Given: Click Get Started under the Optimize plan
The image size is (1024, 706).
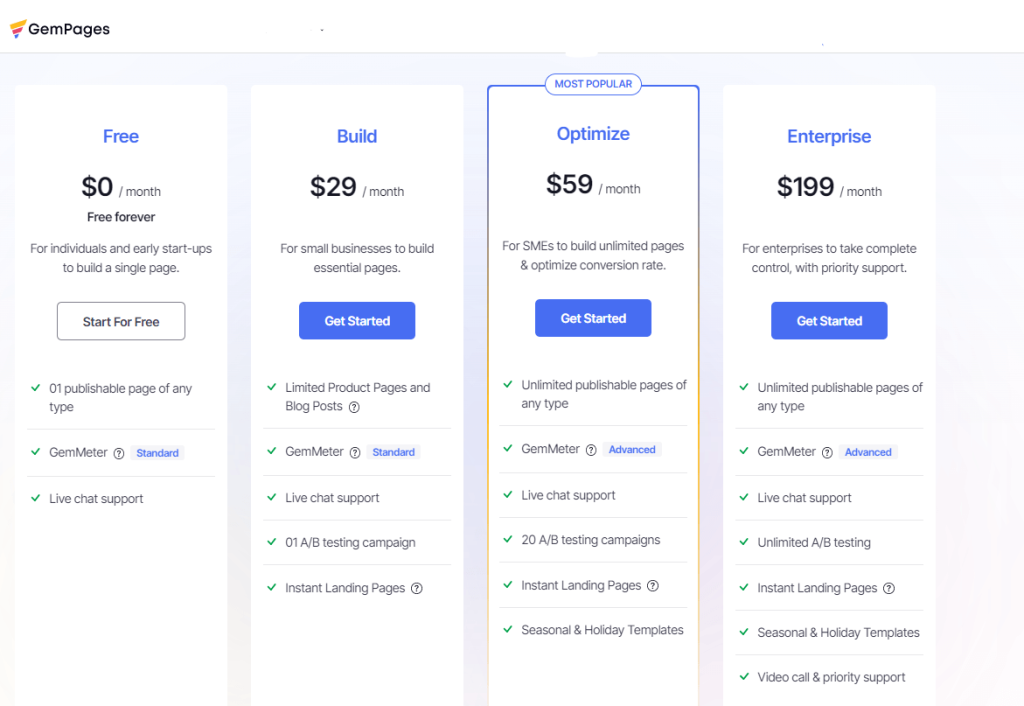Looking at the screenshot, I should coord(593,318).
